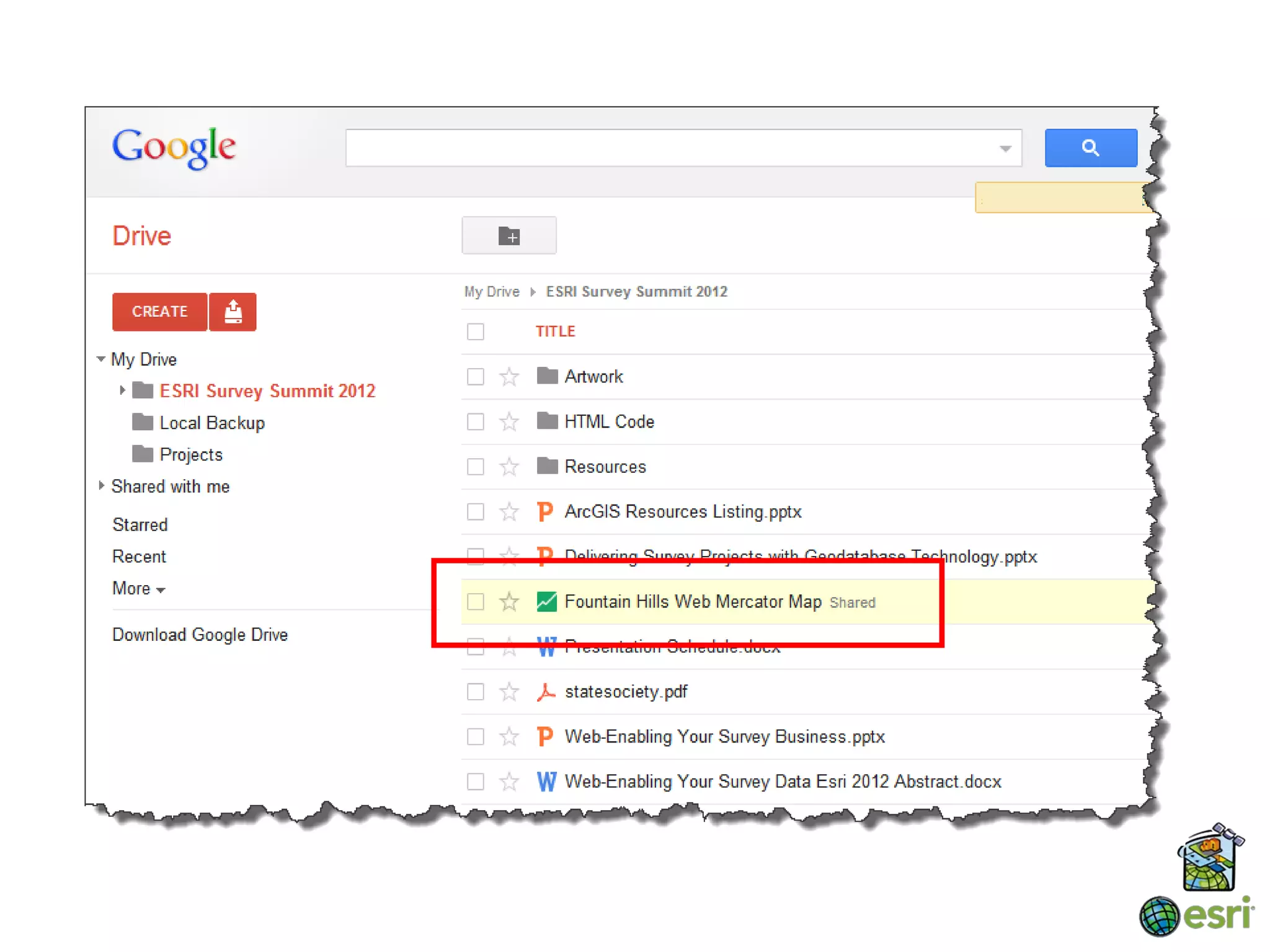The width and height of the screenshot is (1270, 952).
Task: Collapse the My Drive tree
Action: point(101,359)
